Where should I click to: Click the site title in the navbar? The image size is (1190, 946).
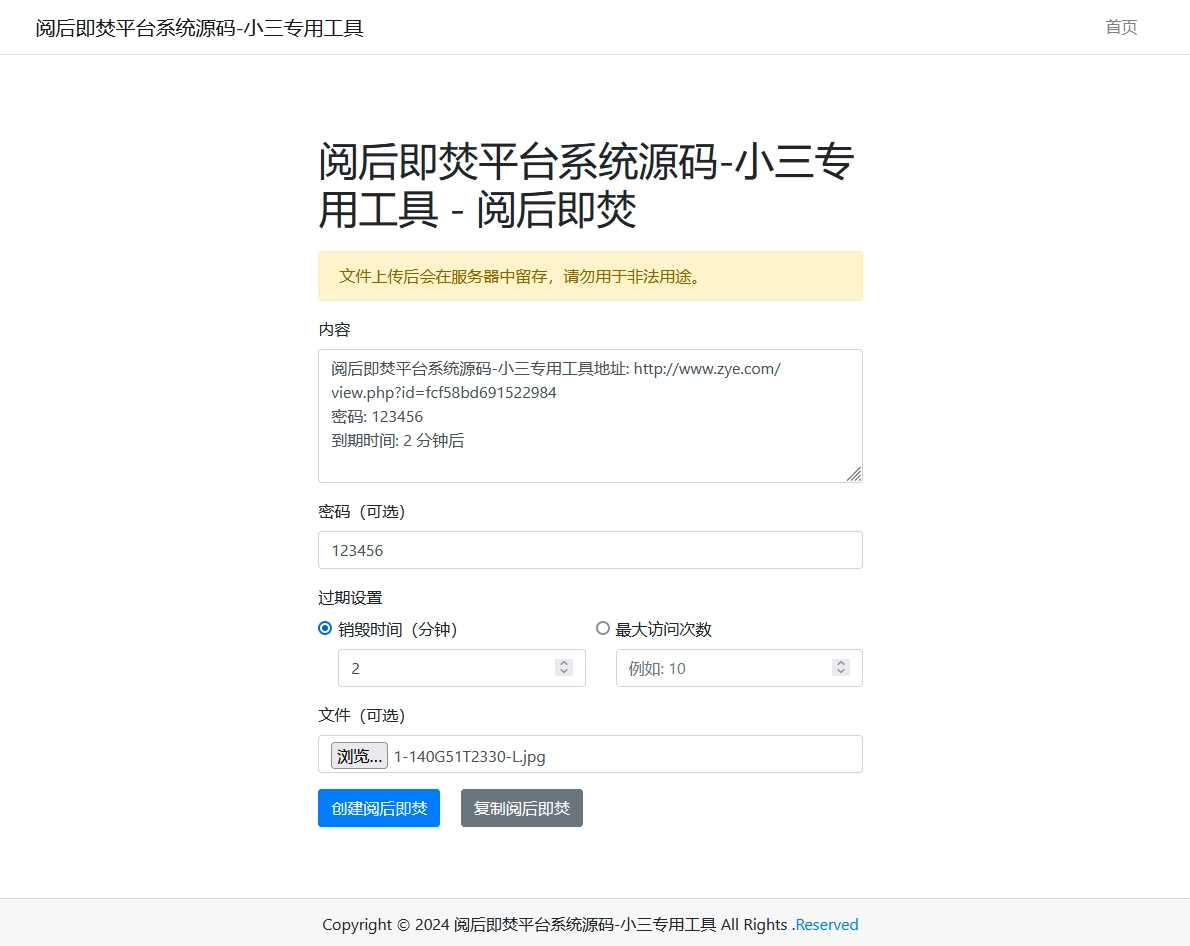coord(197,28)
